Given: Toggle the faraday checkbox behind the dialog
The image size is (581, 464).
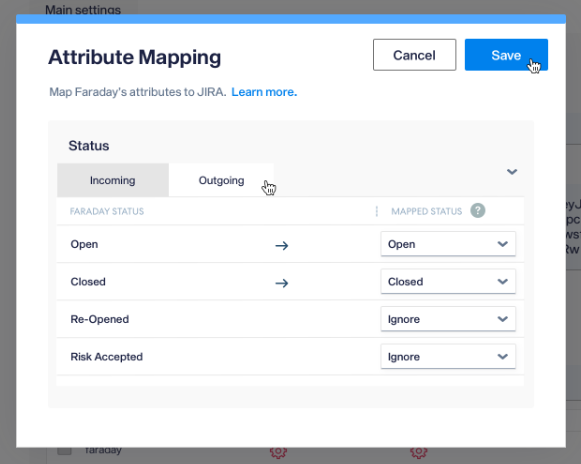Looking at the screenshot, I should 64,451.
